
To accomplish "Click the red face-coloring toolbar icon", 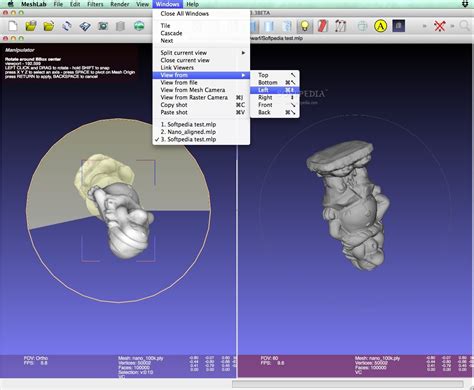I will tap(323, 26).
